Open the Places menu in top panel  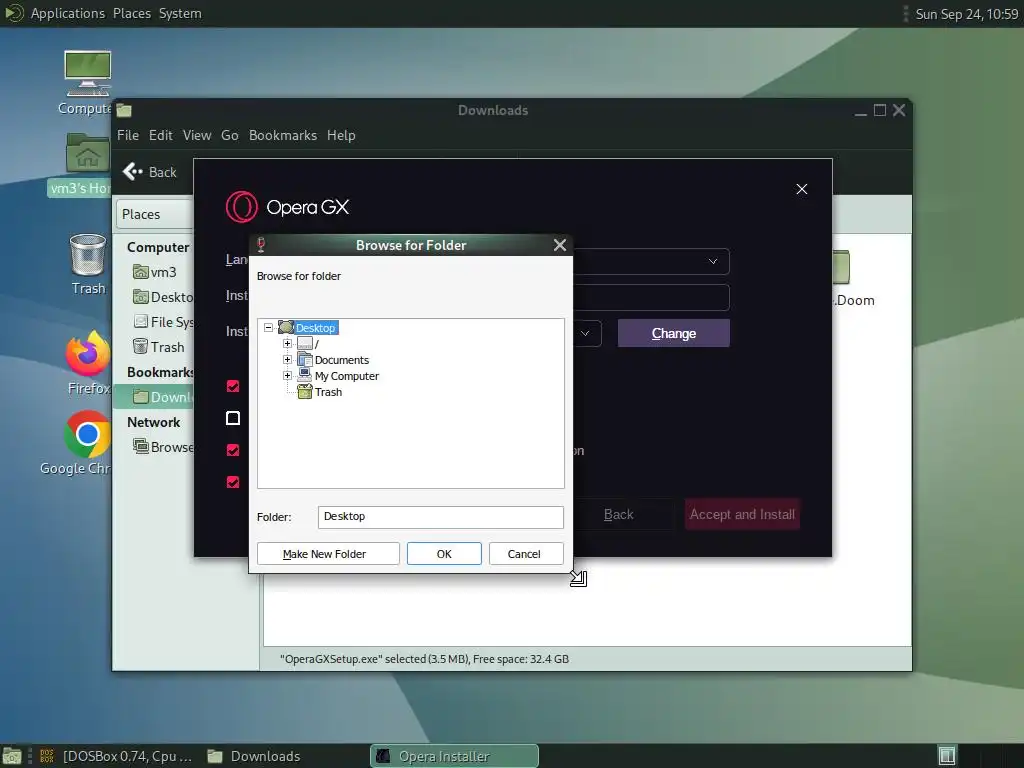coord(132,13)
